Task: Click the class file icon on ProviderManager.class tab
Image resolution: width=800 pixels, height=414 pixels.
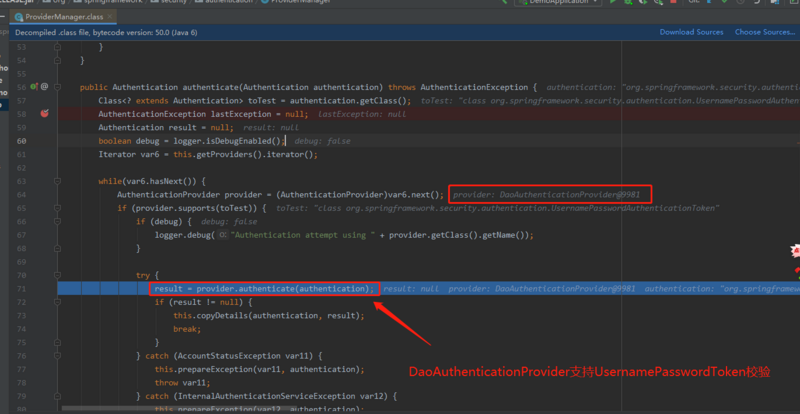Action: pyautogui.click(x=19, y=17)
